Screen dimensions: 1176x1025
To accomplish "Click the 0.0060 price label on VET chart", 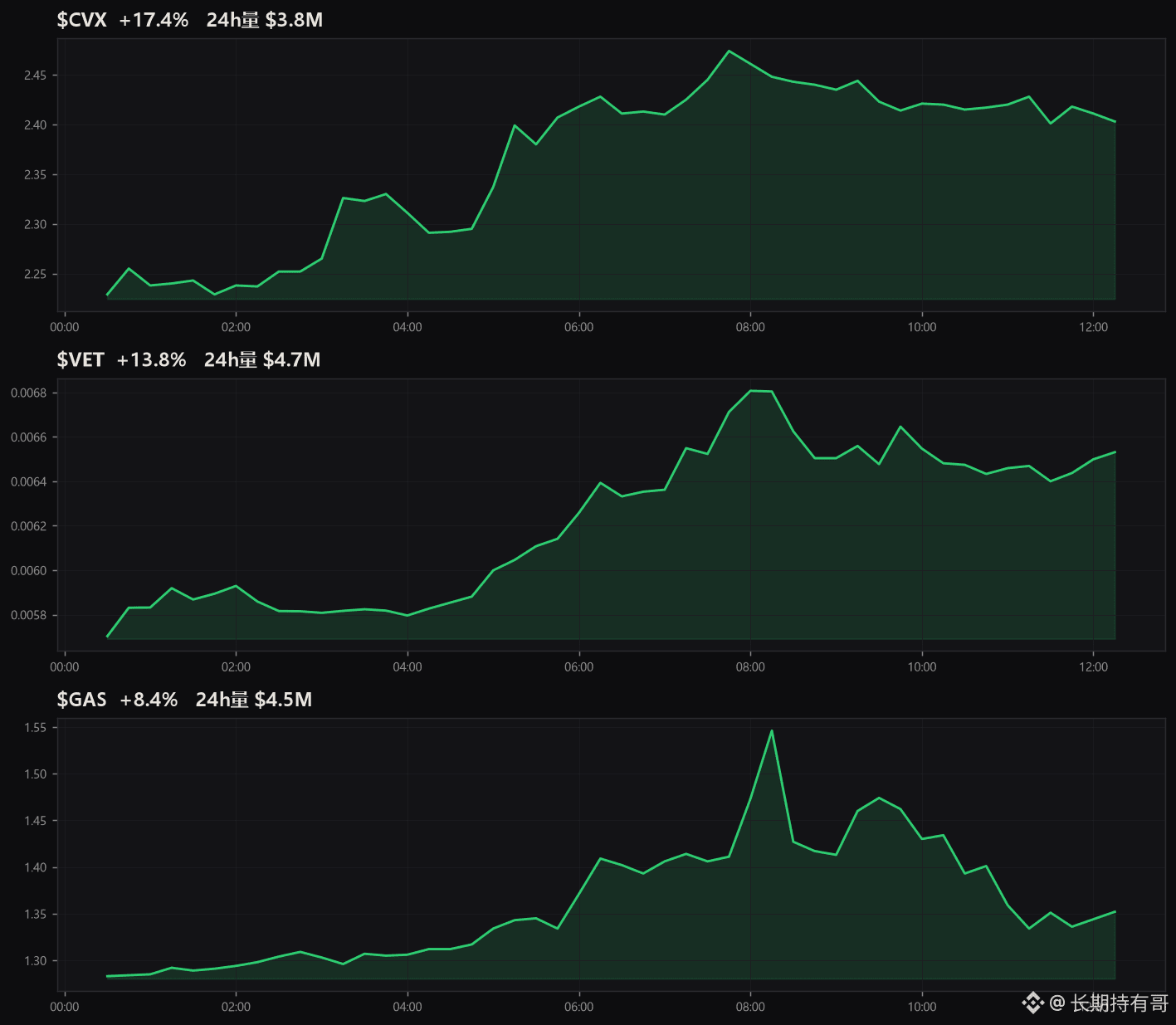I will 29,571.
